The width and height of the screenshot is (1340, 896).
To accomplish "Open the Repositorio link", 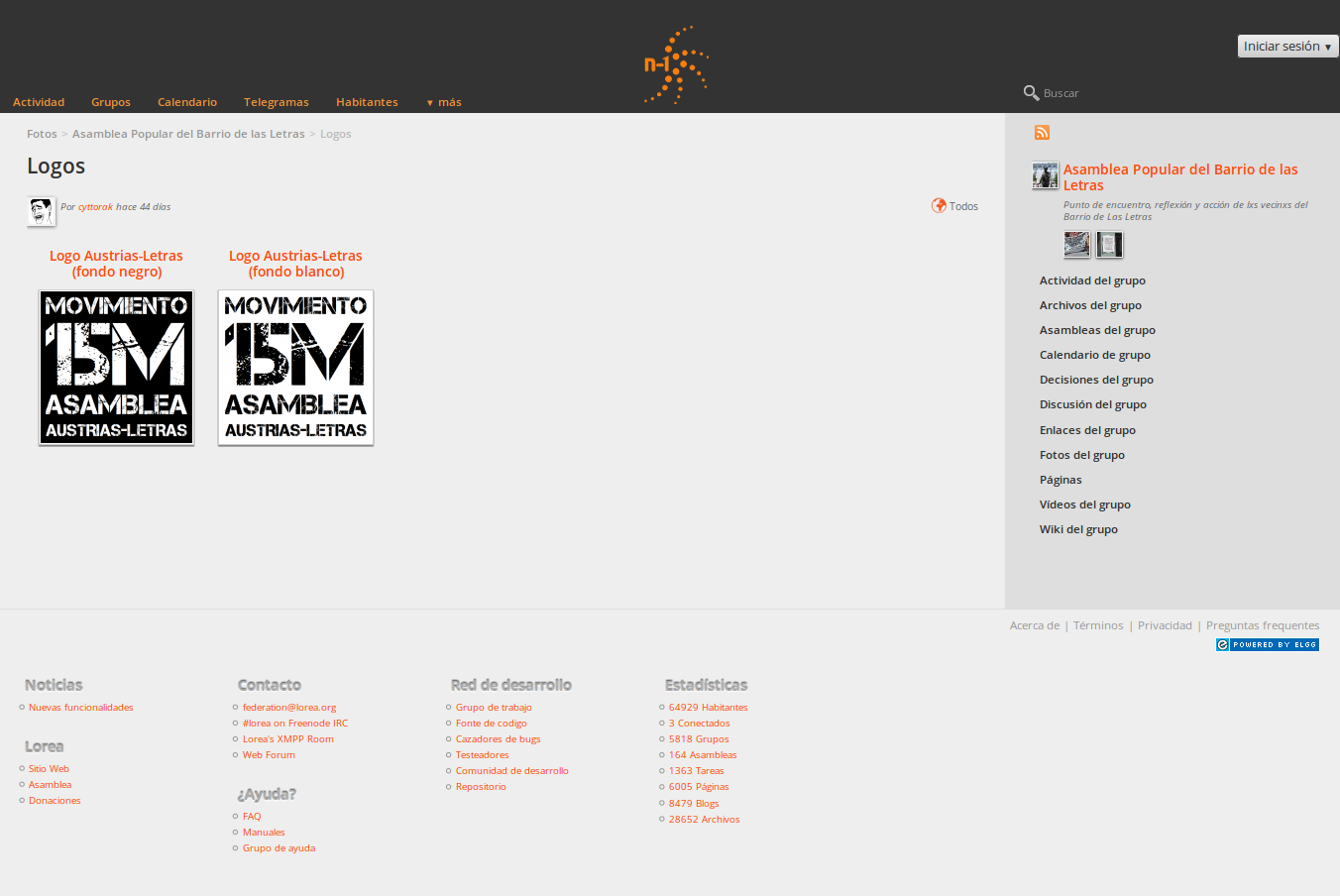I will pyautogui.click(x=481, y=787).
